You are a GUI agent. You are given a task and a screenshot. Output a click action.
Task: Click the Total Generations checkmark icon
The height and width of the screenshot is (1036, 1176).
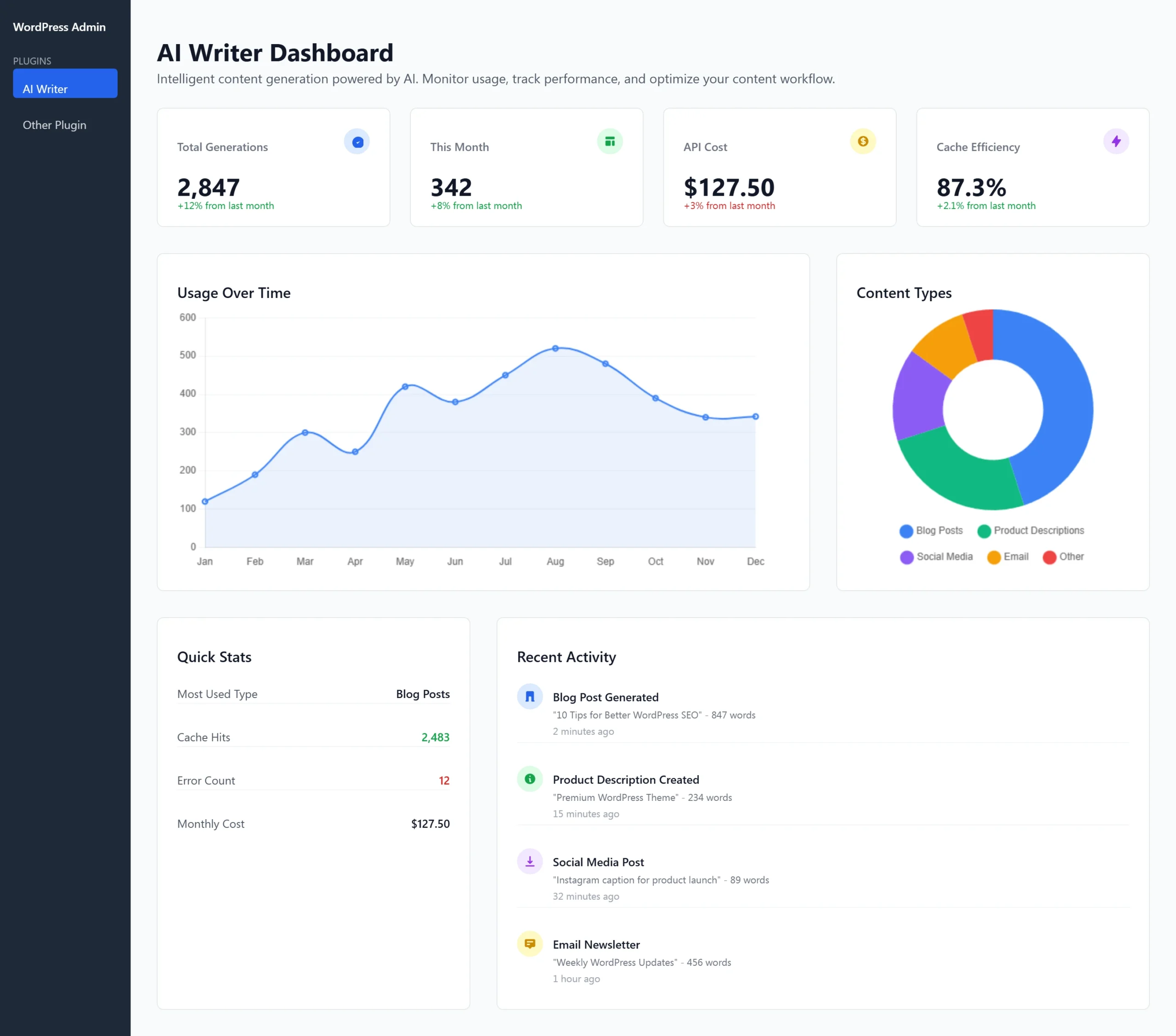[357, 141]
